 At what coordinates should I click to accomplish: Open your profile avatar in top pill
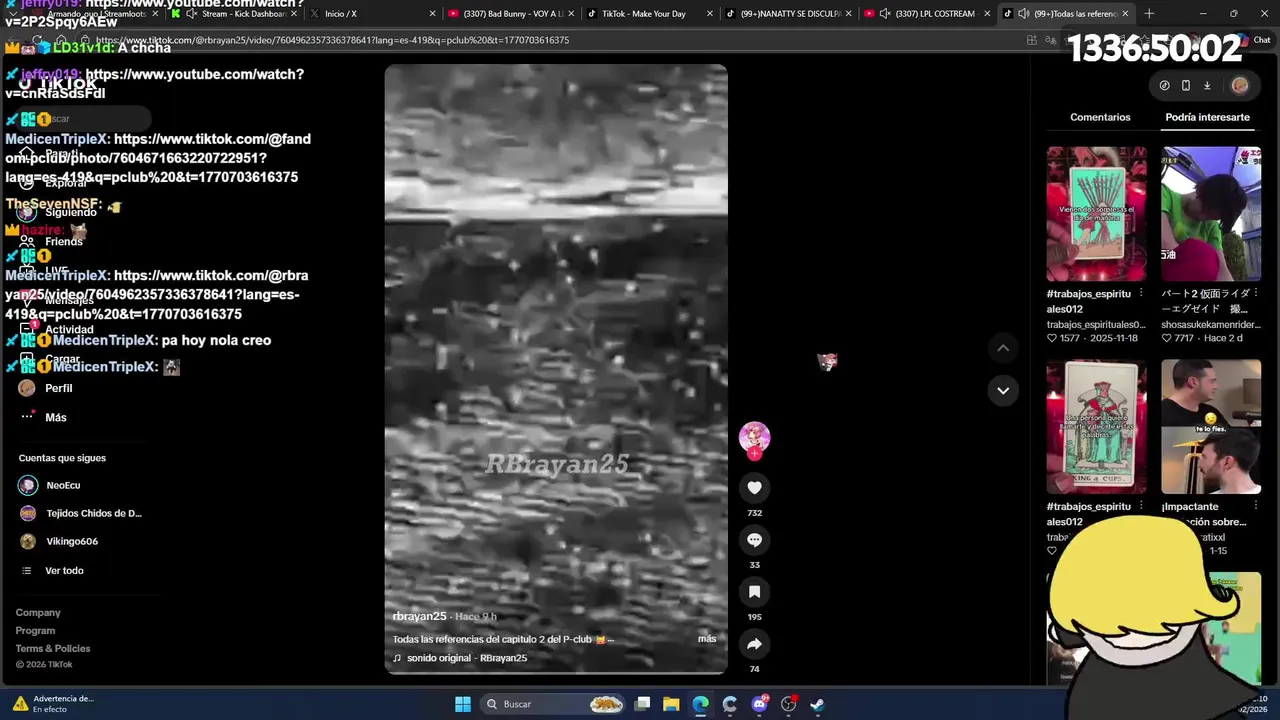pyautogui.click(x=1240, y=86)
